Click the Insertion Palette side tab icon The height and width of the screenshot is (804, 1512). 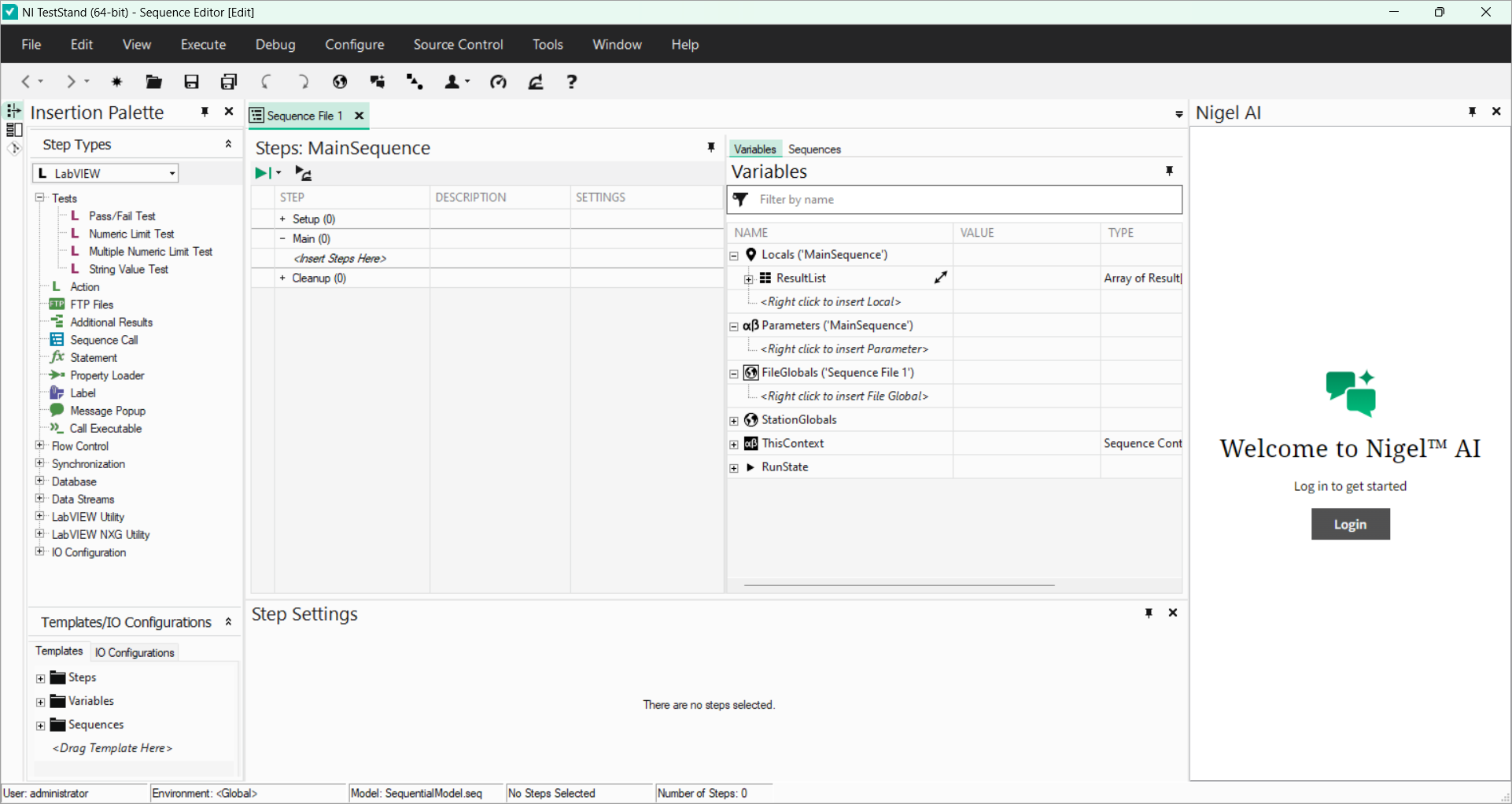pos(13,110)
